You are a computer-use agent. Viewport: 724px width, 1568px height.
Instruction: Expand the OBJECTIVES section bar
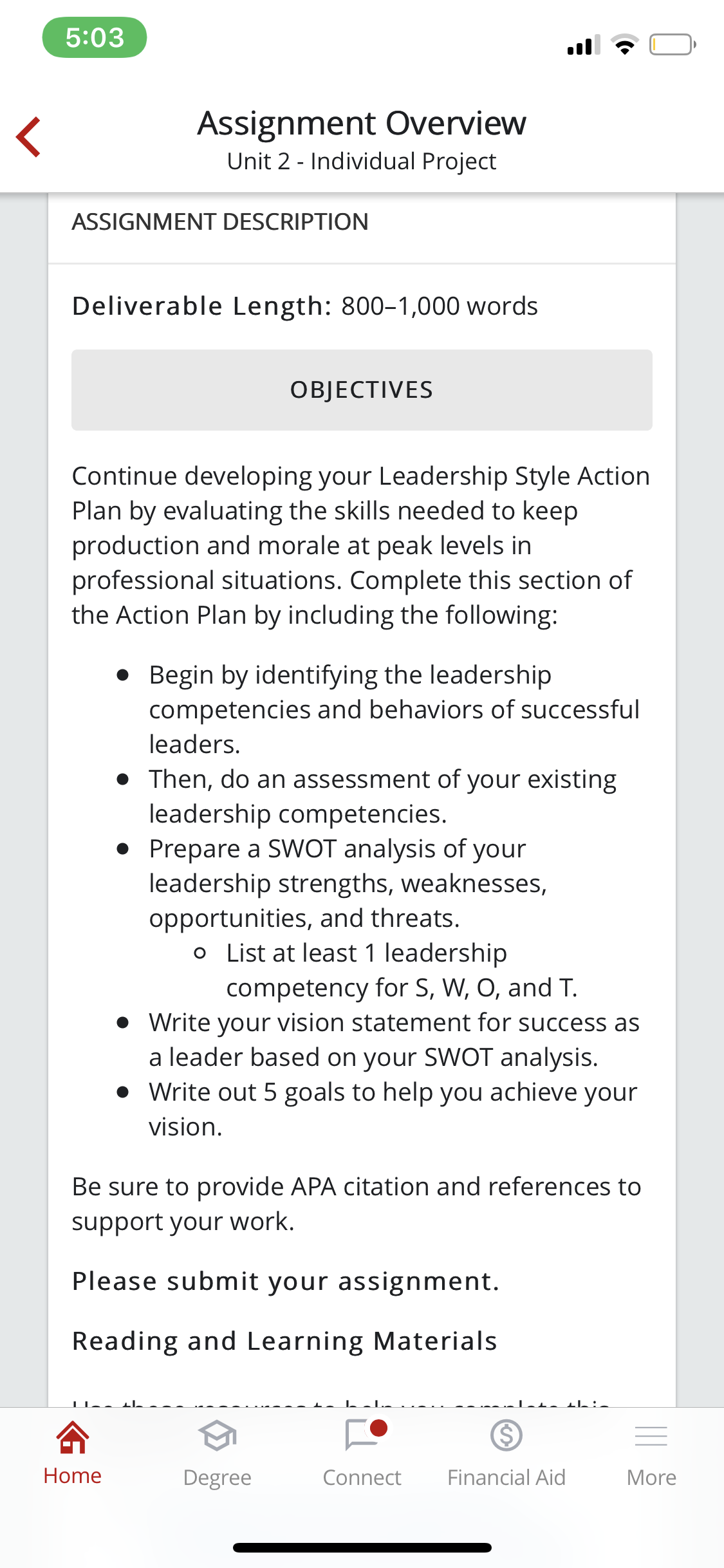click(x=362, y=390)
